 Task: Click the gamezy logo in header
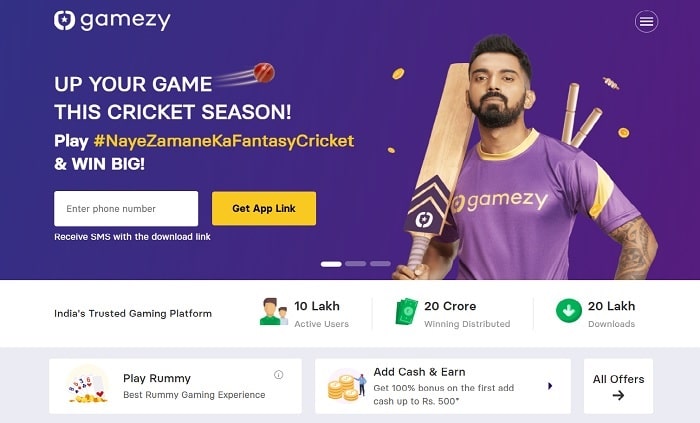tap(112, 21)
